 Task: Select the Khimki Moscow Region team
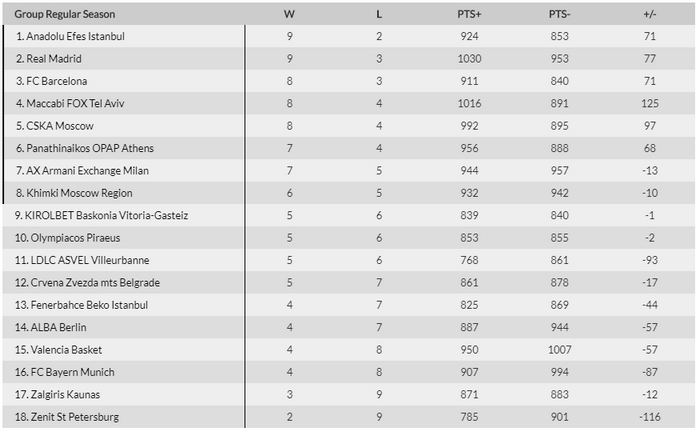coord(79,193)
